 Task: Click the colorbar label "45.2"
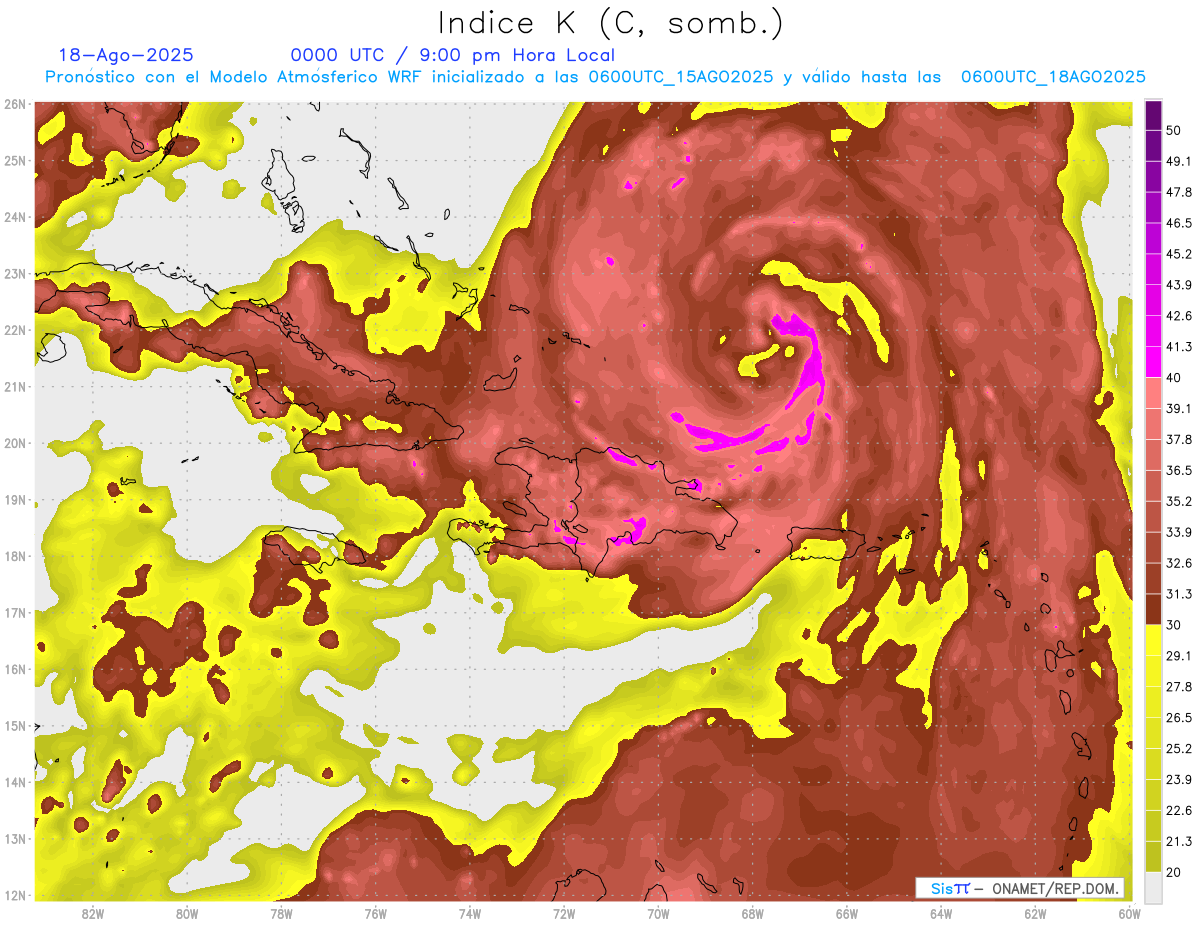1178,254
